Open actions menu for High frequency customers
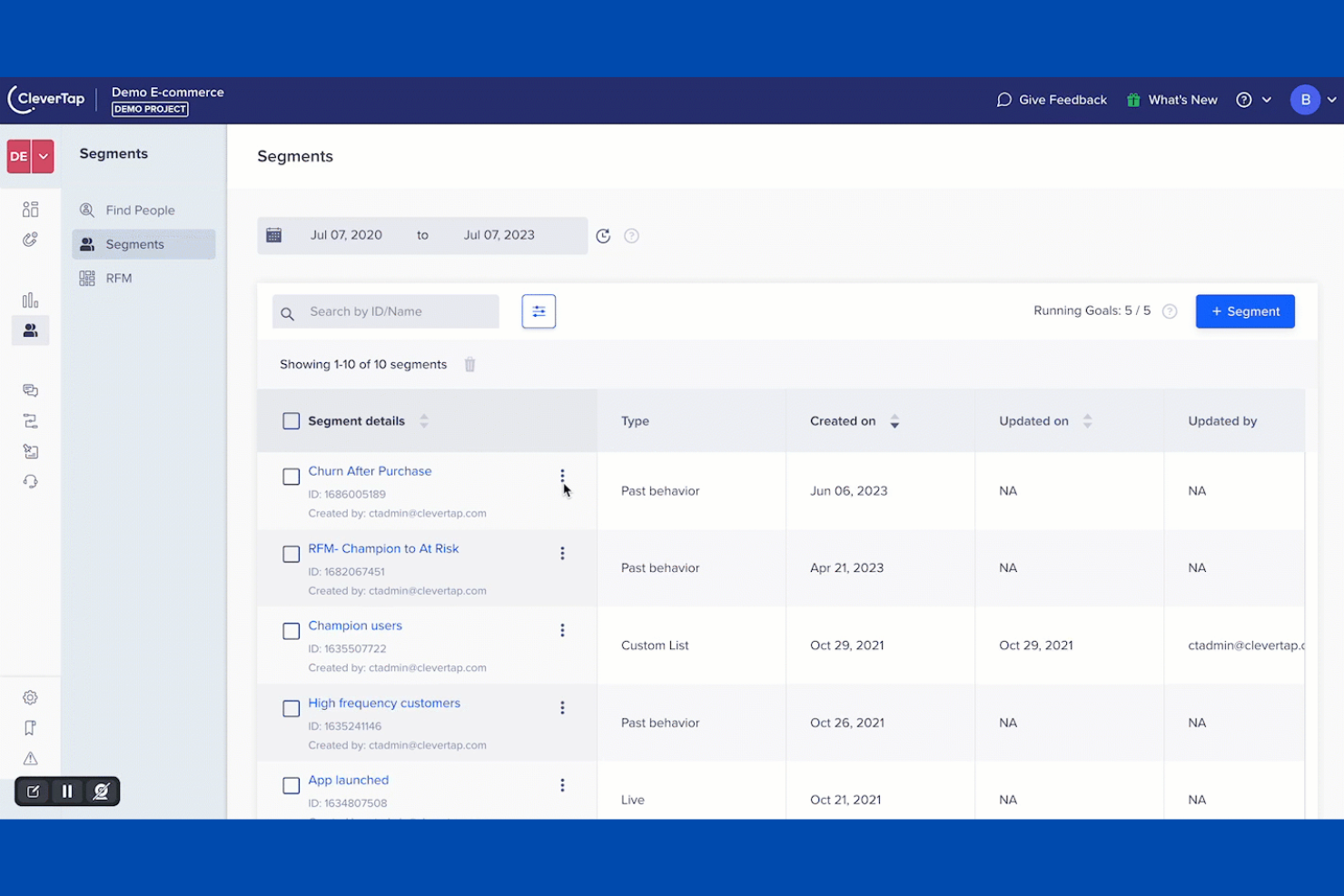Image resolution: width=1344 pixels, height=896 pixels. [562, 708]
